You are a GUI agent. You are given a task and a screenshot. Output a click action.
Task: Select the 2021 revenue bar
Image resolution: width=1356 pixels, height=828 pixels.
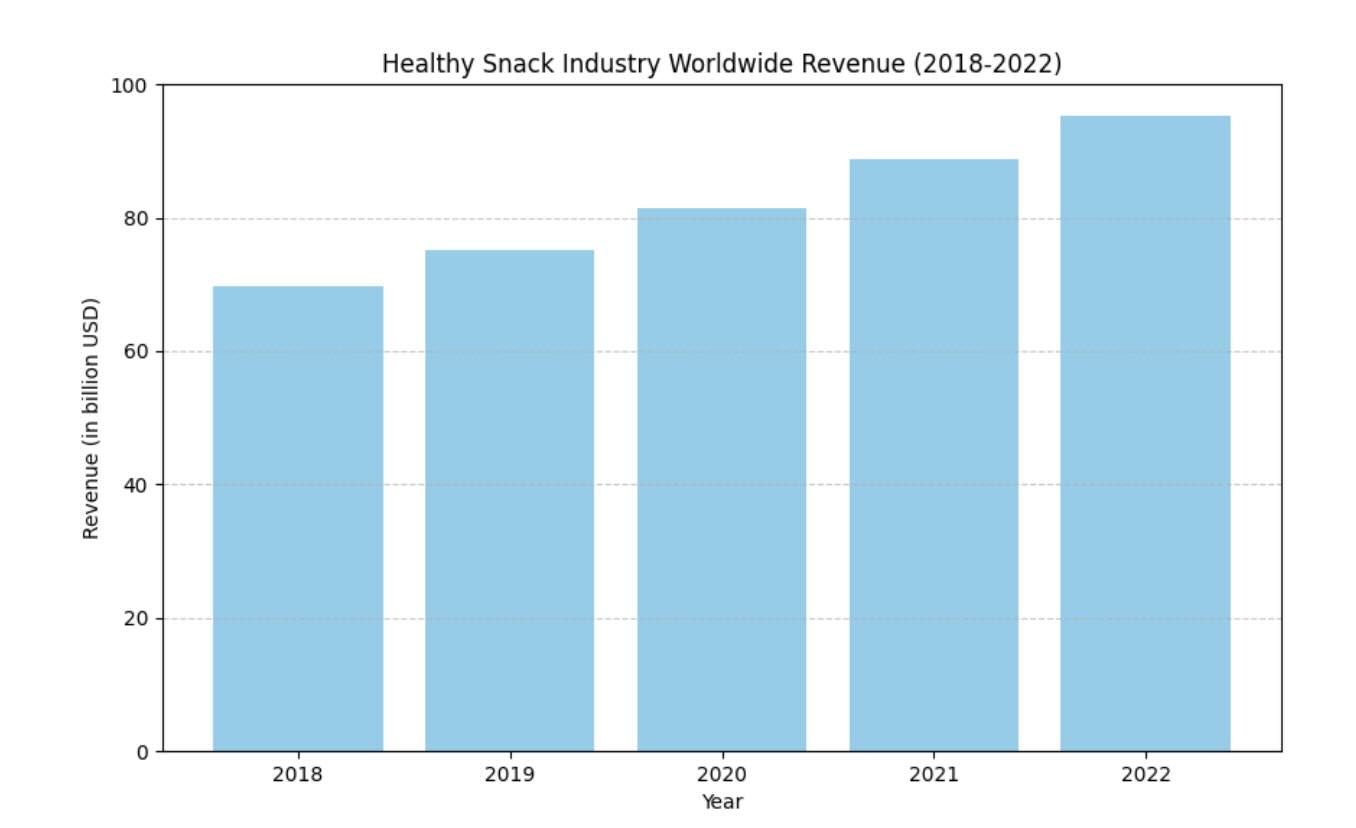coord(933,455)
